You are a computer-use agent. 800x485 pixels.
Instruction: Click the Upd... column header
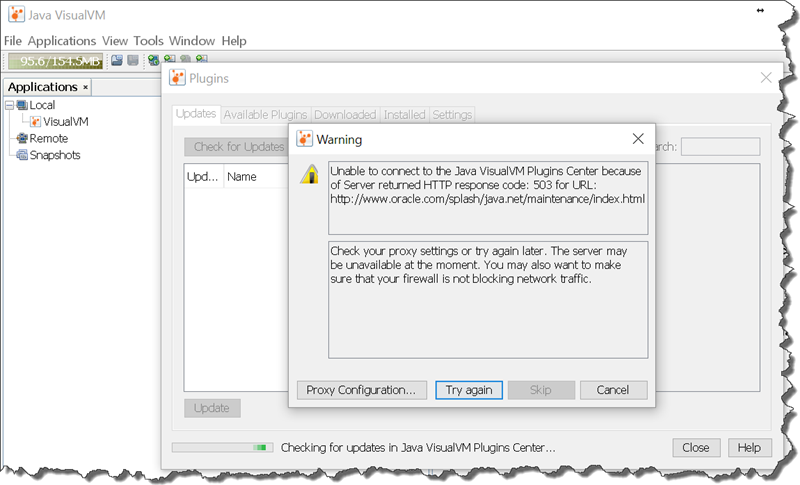click(x=203, y=176)
